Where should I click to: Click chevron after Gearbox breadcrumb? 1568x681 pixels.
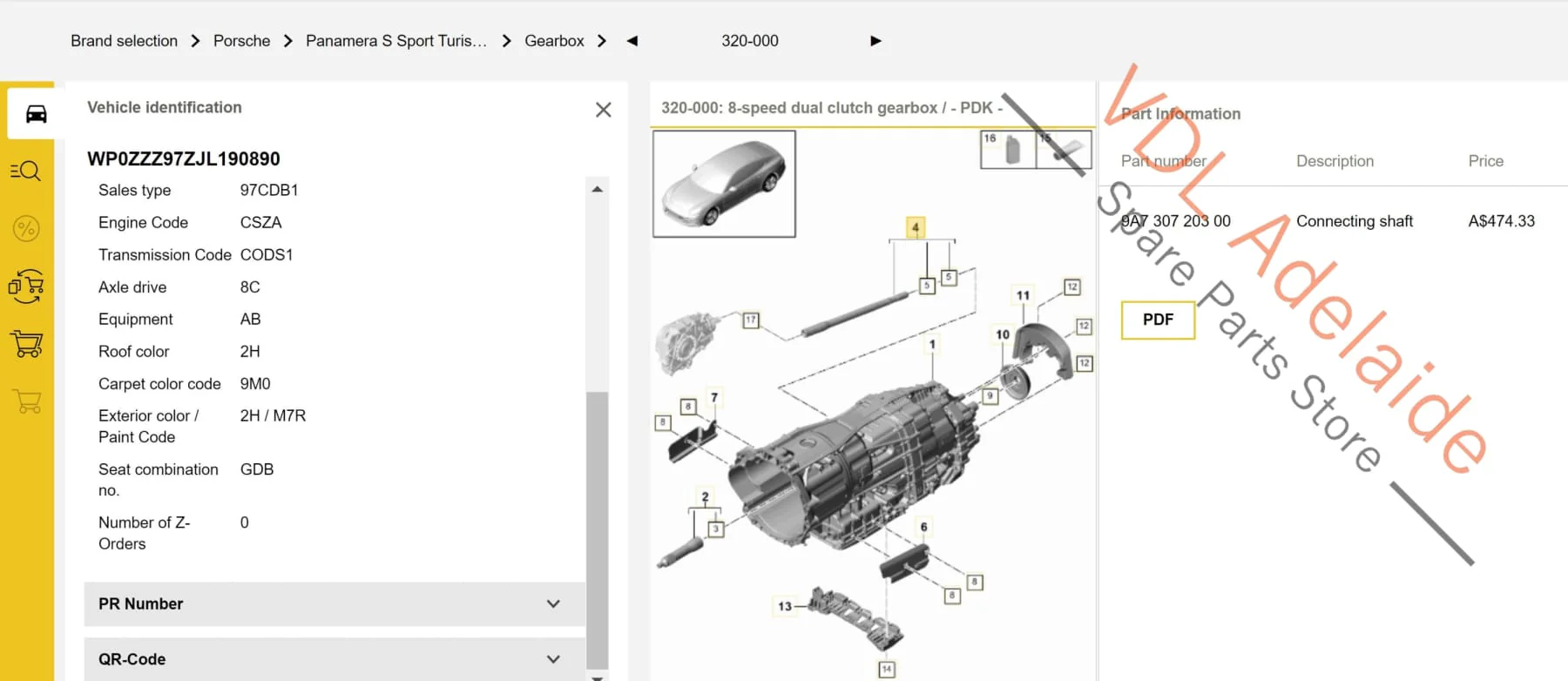click(x=601, y=41)
